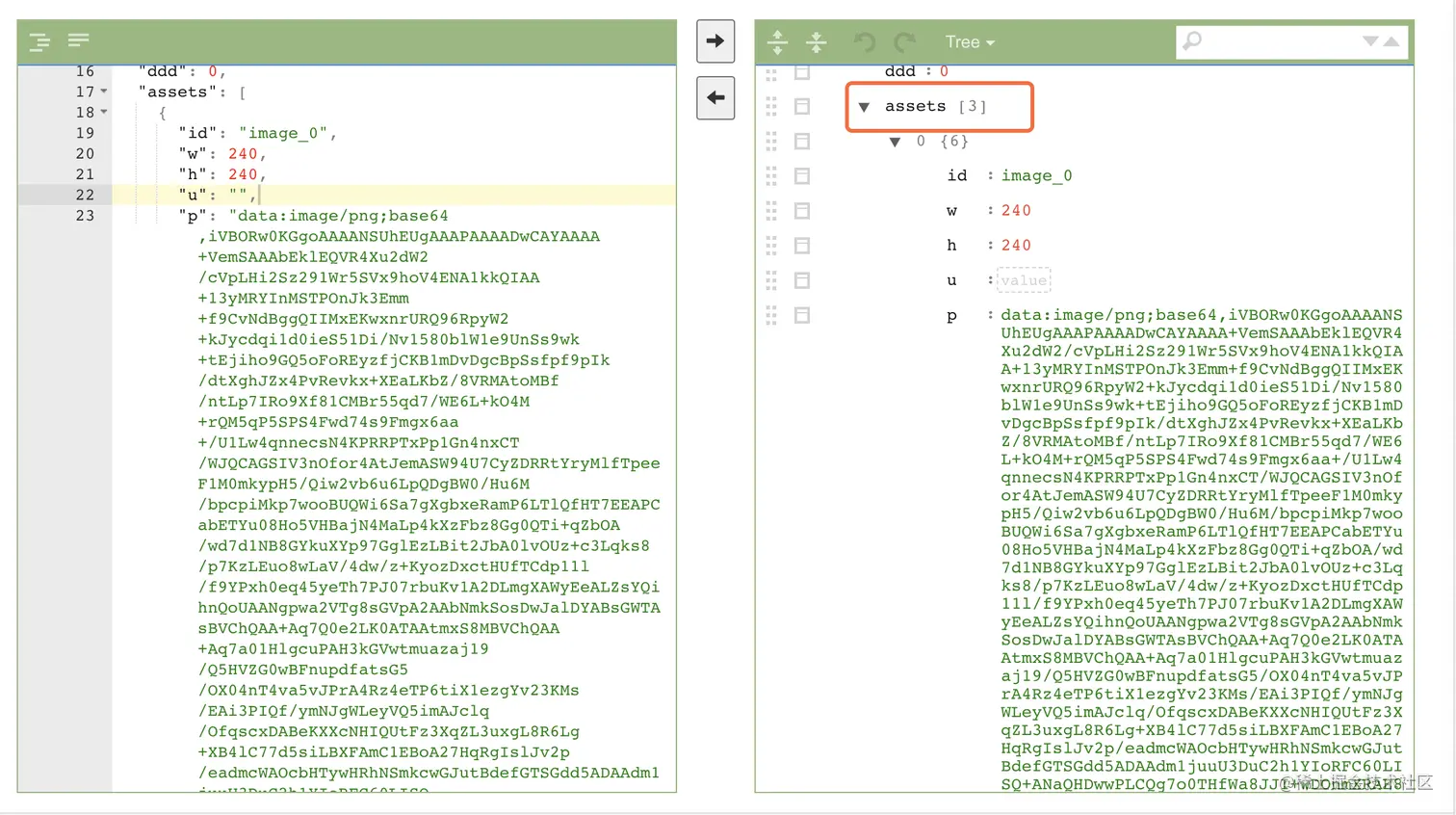The image size is (1456, 815).
Task: Collapse all fields in tree view
Action: click(817, 41)
